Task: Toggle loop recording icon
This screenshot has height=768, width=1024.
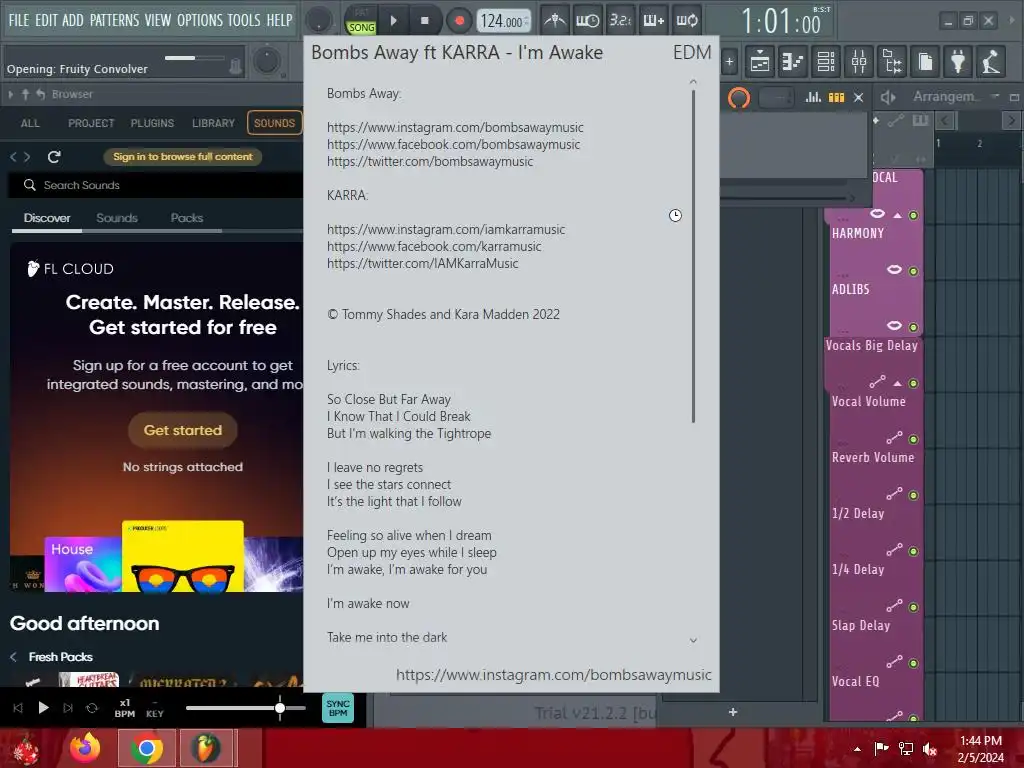Action: 687,21
